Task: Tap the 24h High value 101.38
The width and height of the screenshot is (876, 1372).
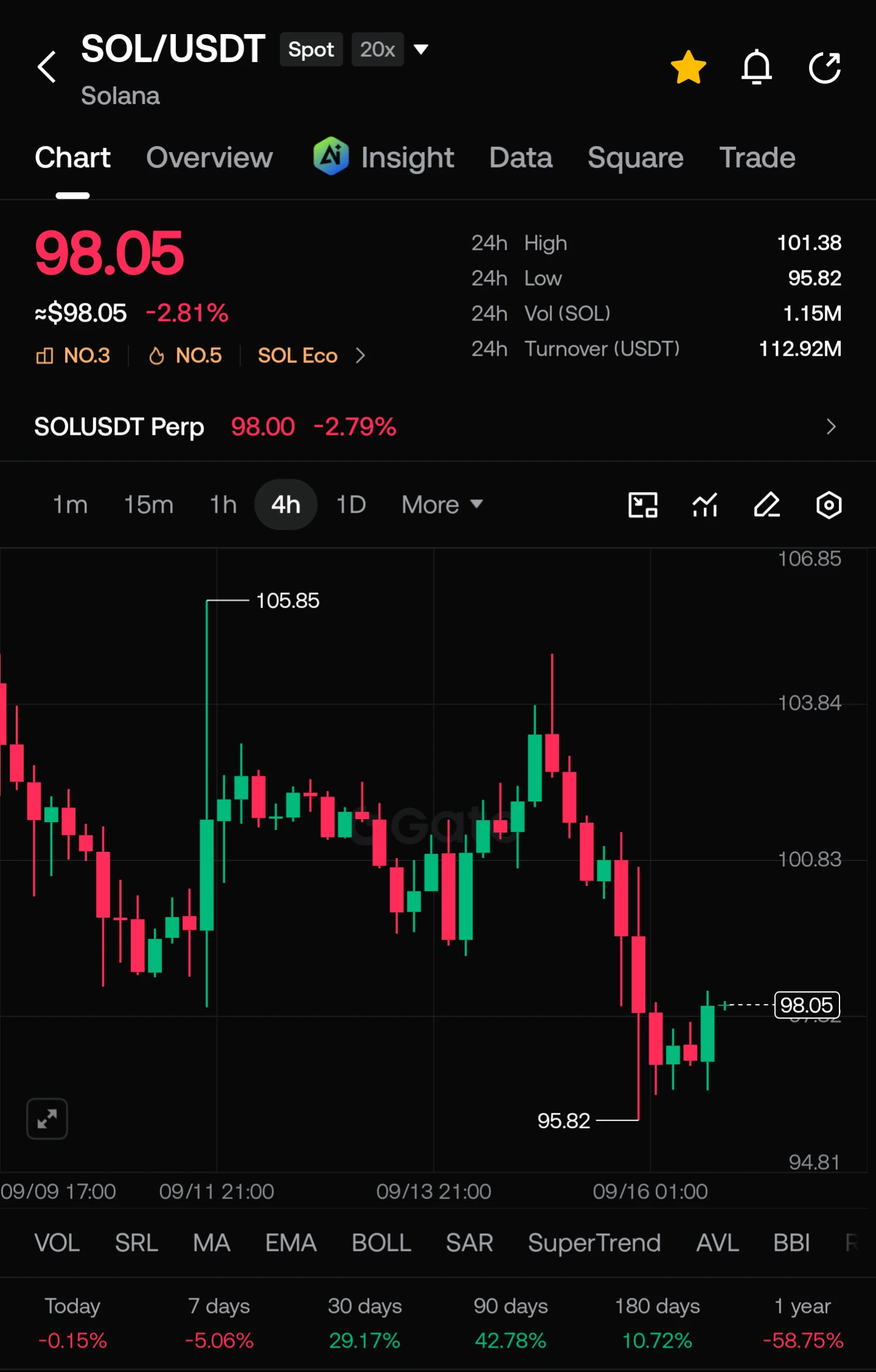Action: click(x=809, y=243)
